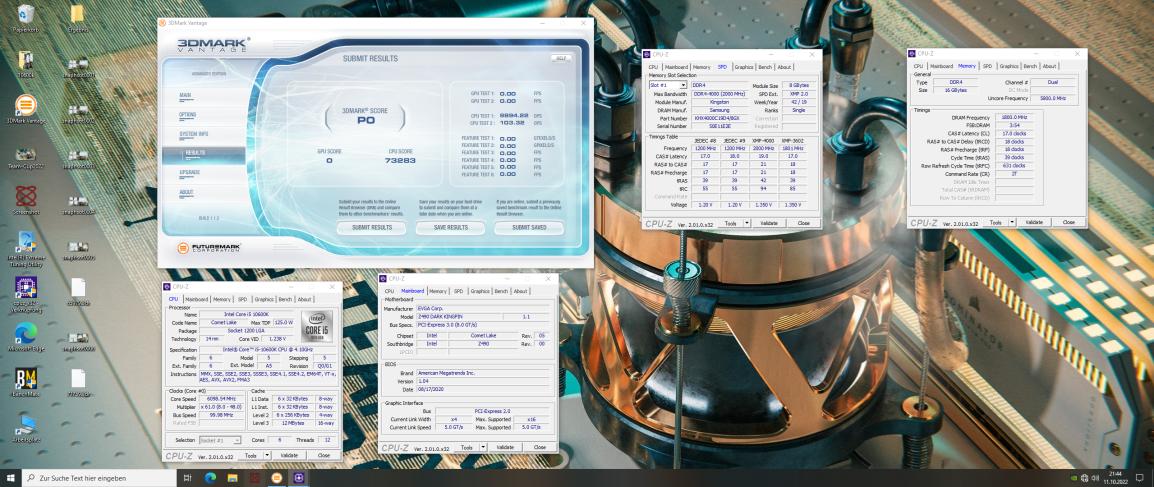1154x487 pixels.
Task: Switch to the Bench tab in the CPU window
Action: (285, 299)
